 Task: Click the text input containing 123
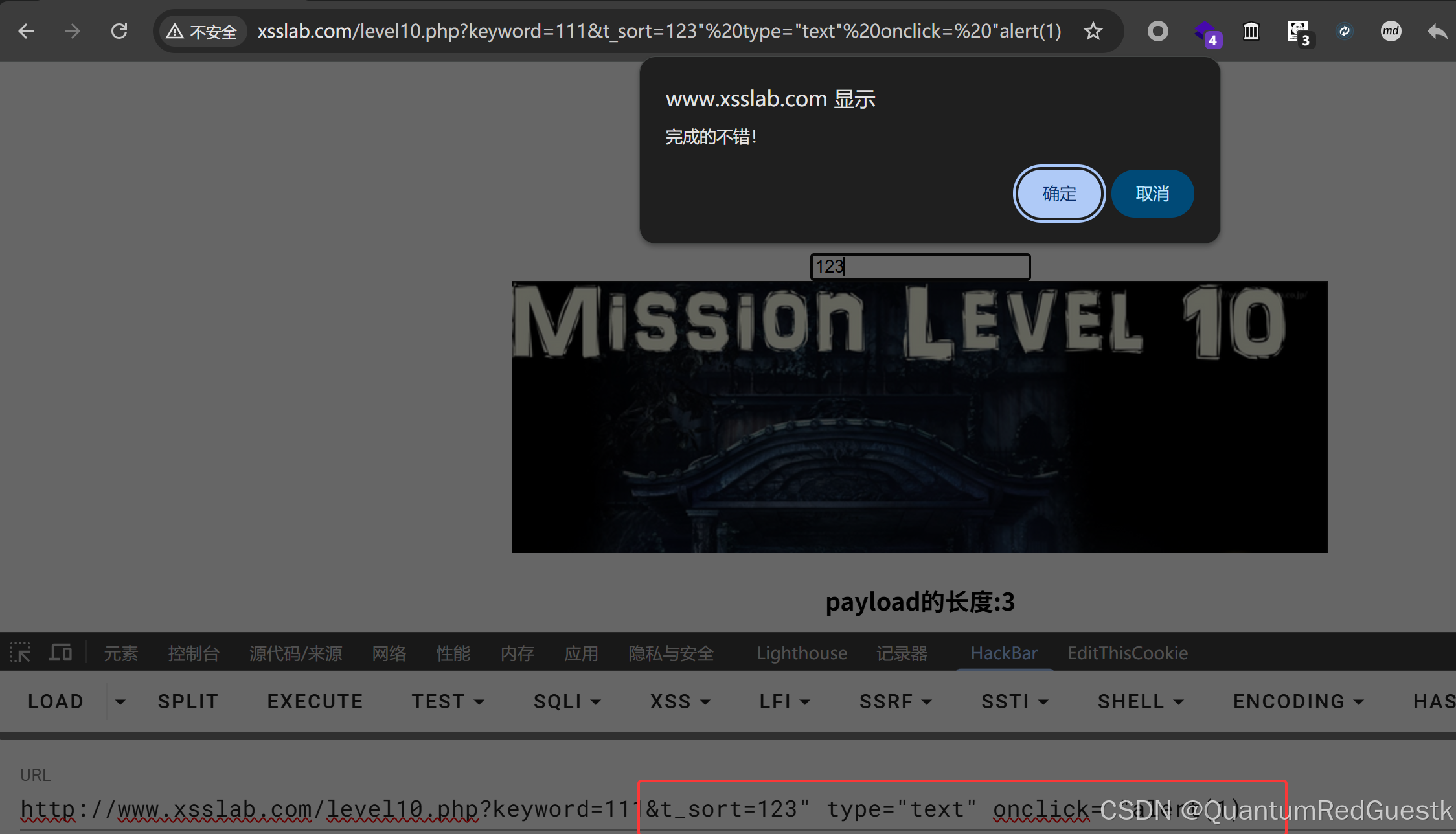(x=920, y=267)
